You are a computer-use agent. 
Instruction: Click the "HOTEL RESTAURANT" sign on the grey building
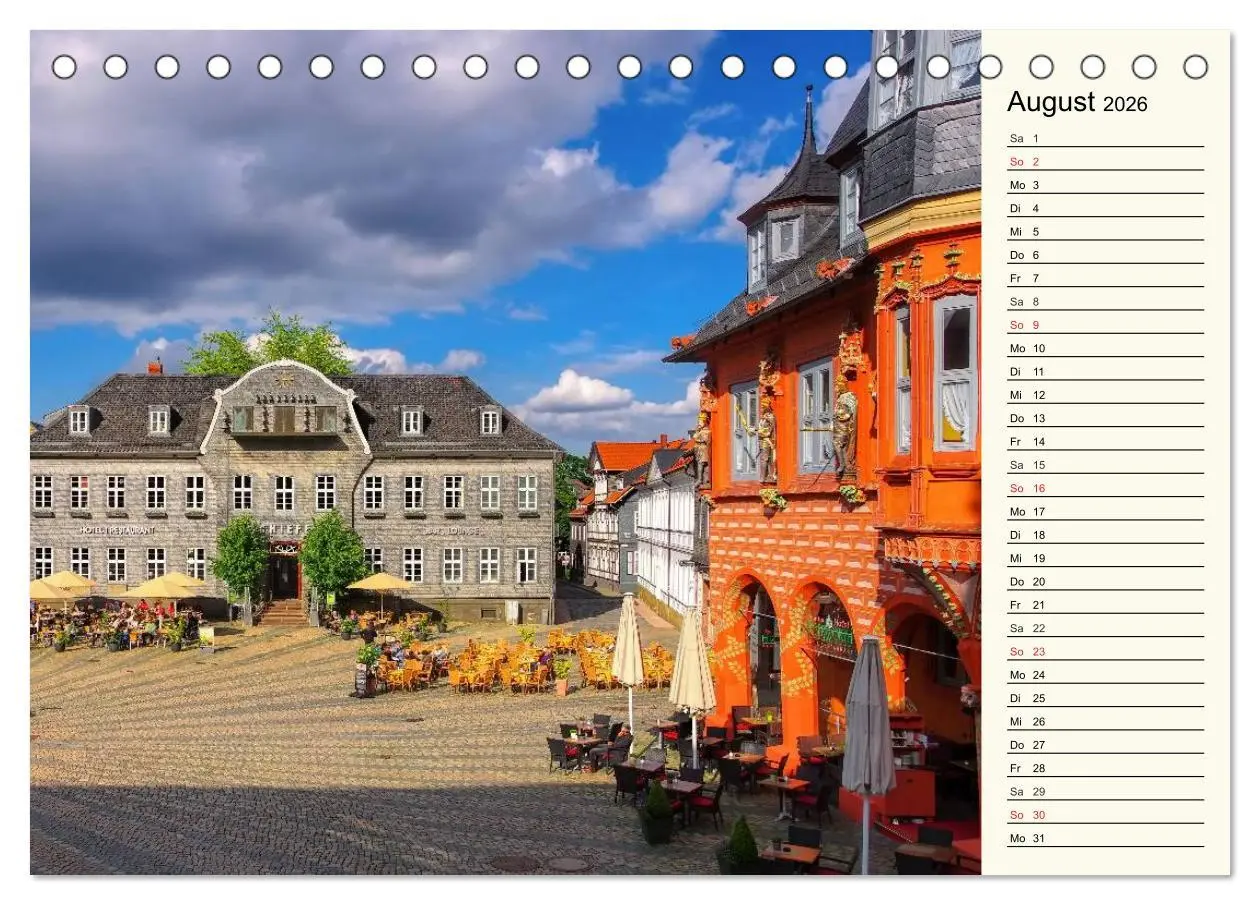(x=117, y=530)
